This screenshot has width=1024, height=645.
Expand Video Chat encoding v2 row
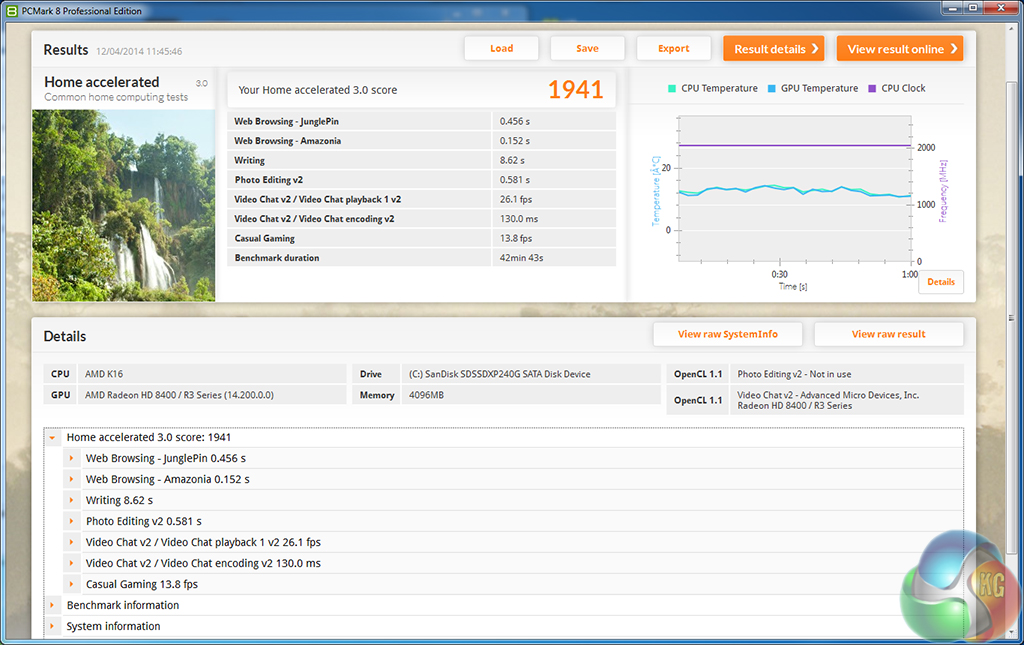coord(72,564)
